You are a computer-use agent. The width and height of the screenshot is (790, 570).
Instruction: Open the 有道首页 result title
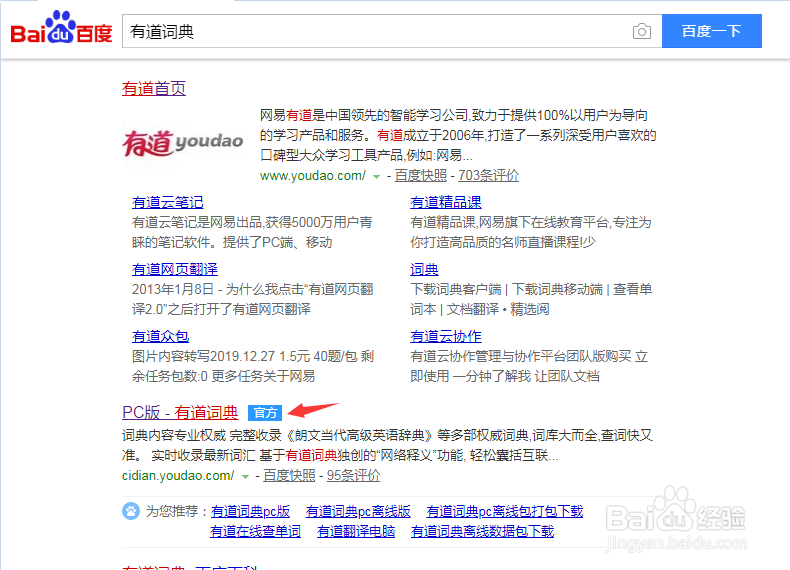pyautogui.click(x=154, y=89)
